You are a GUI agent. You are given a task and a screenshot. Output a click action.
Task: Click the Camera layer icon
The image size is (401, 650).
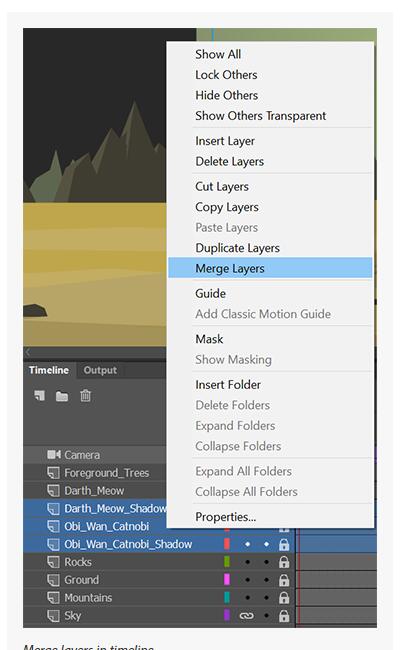[53, 455]
